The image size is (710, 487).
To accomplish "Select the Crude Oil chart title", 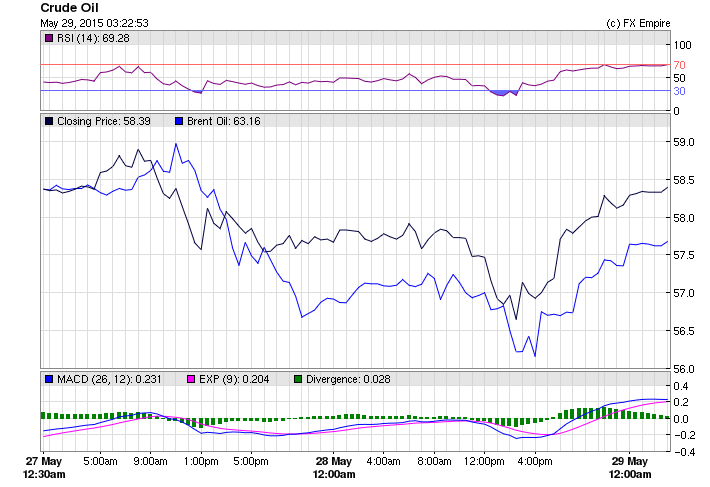I will pos(69,7).
